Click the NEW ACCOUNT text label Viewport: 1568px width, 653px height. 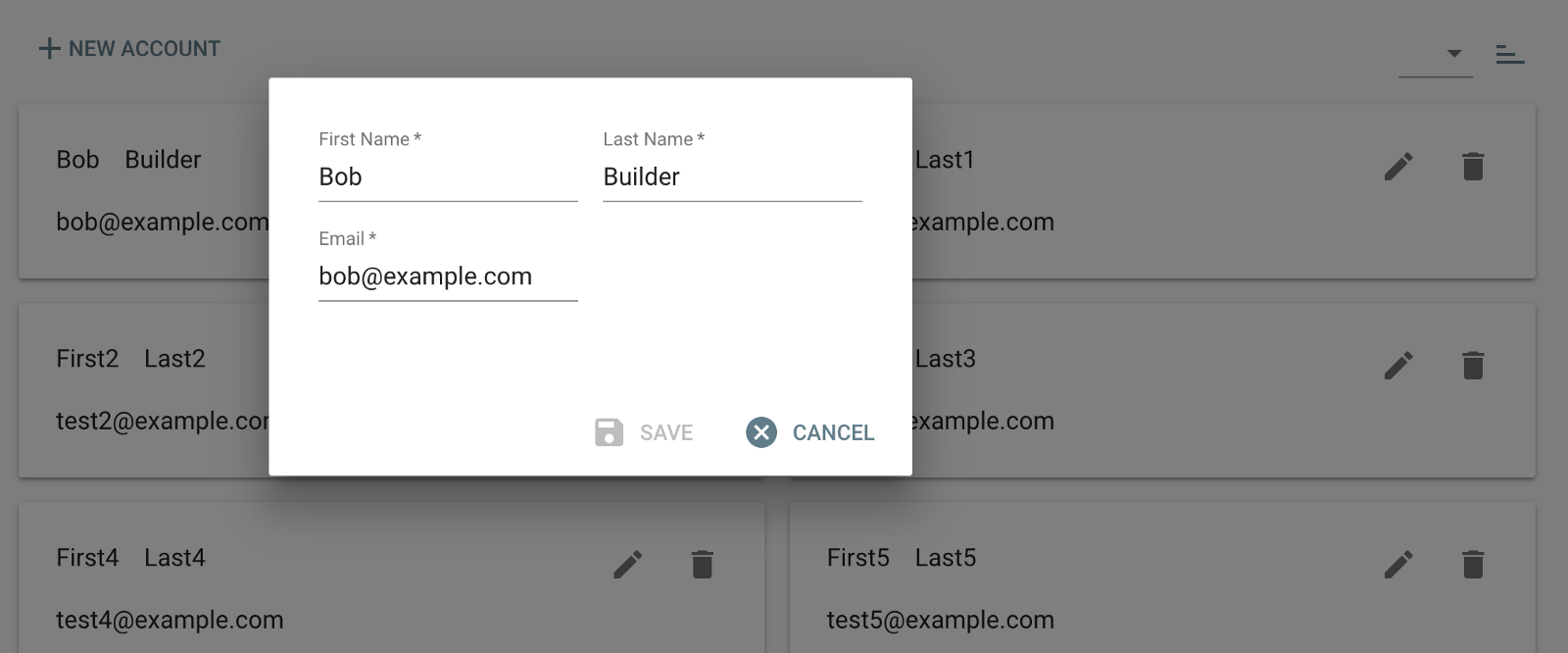[x=144, y=49]
